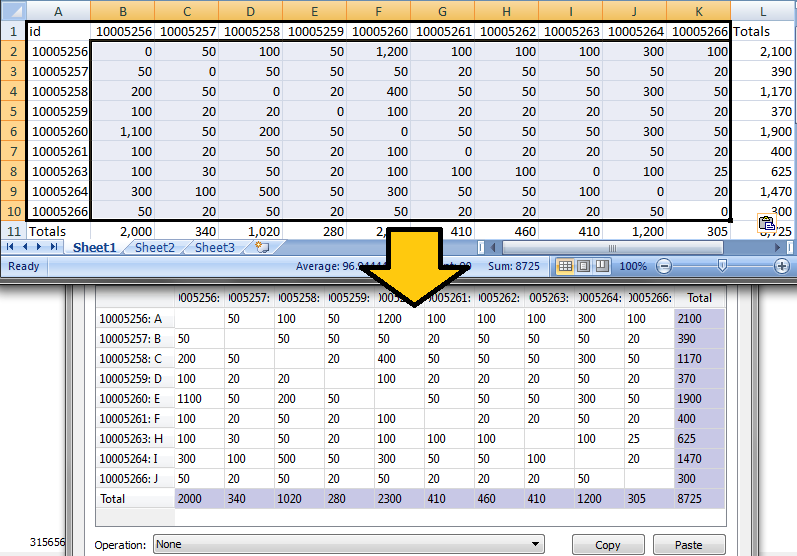Go to first sheet using navigation arrow
The image size is (797, 556).
click(10, 247)
